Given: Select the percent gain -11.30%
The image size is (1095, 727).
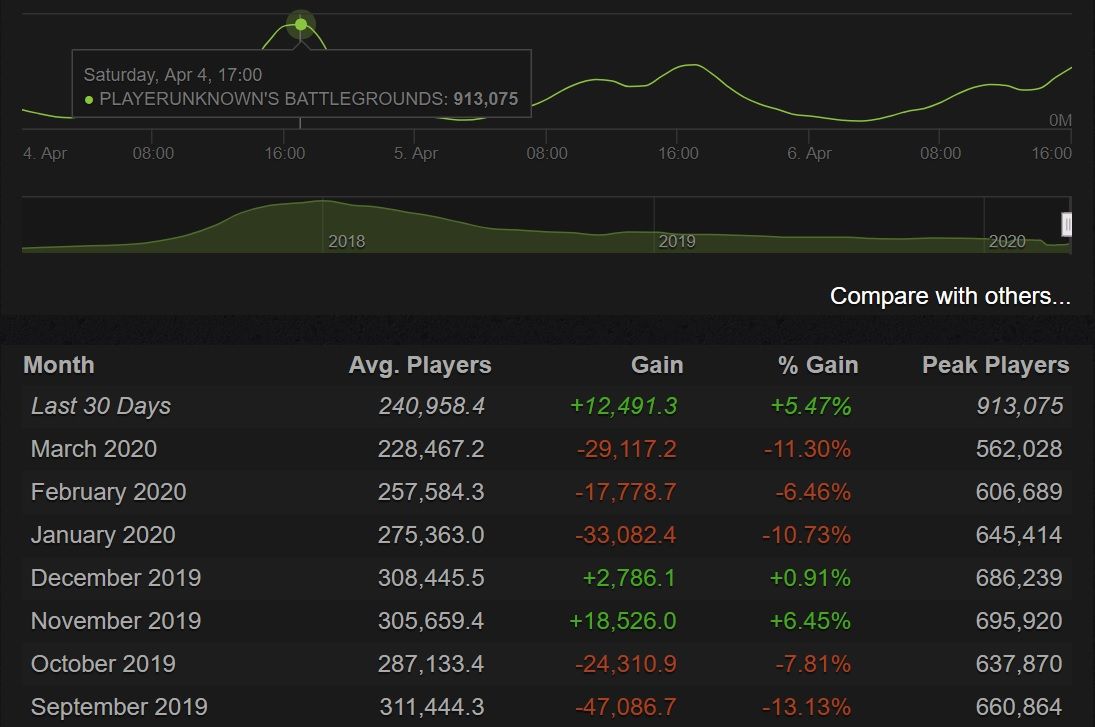Looking at the screenshot, I should 807,449.
